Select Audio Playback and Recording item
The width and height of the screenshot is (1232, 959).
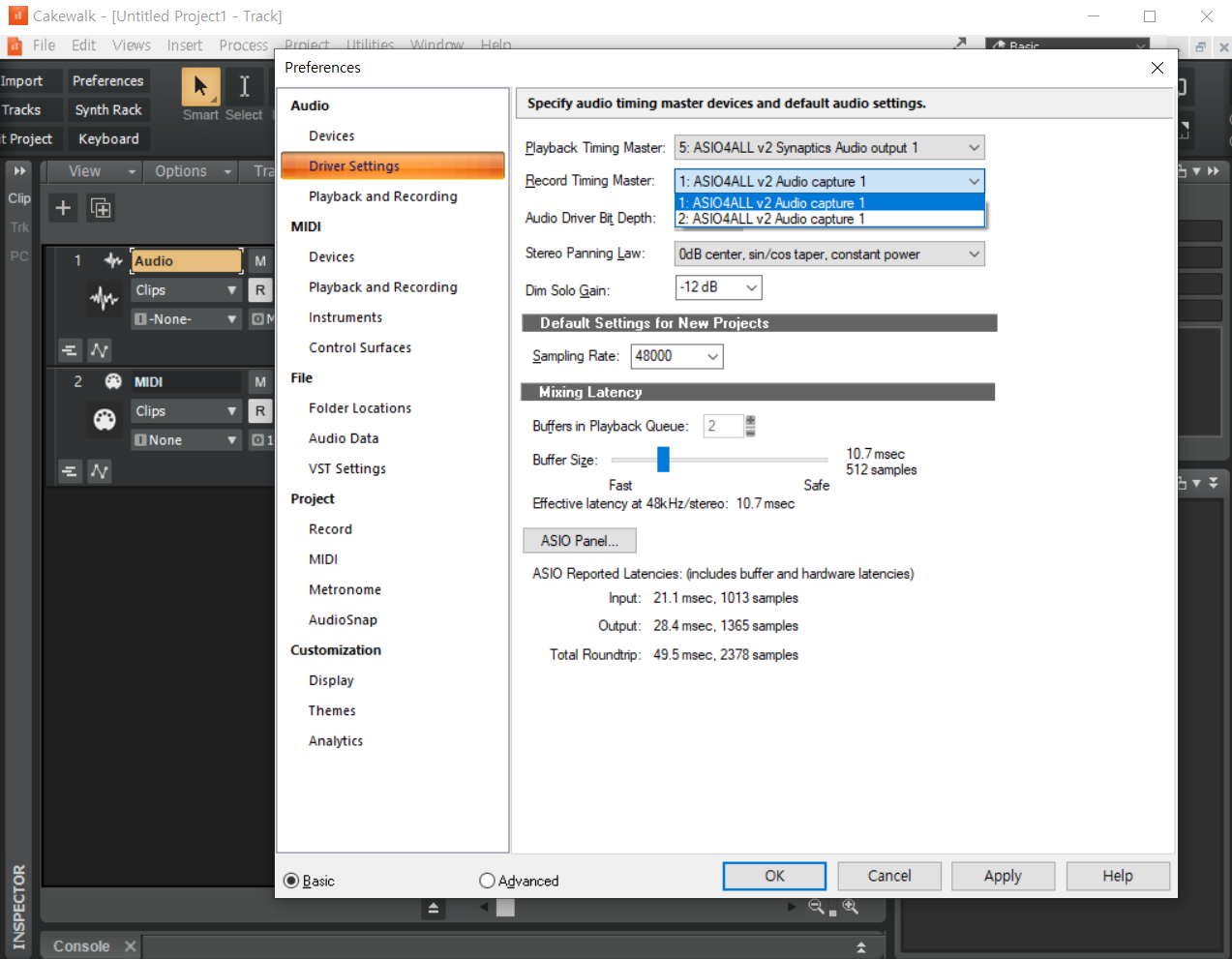click(x=383, y=196)
